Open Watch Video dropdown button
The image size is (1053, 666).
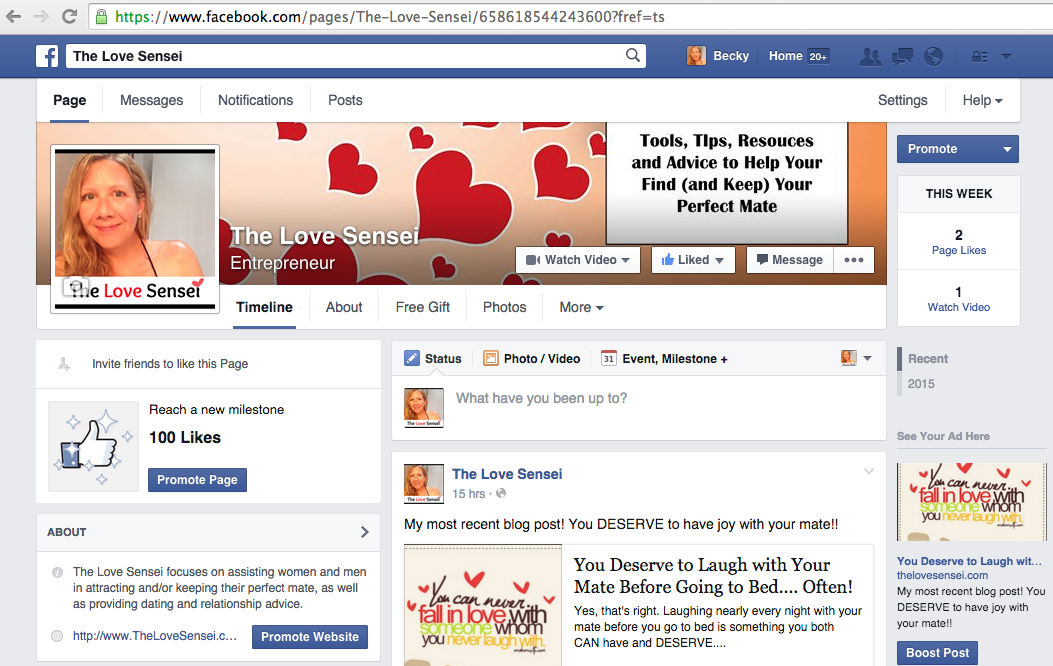pyautogui.click(x=578, y=260)
